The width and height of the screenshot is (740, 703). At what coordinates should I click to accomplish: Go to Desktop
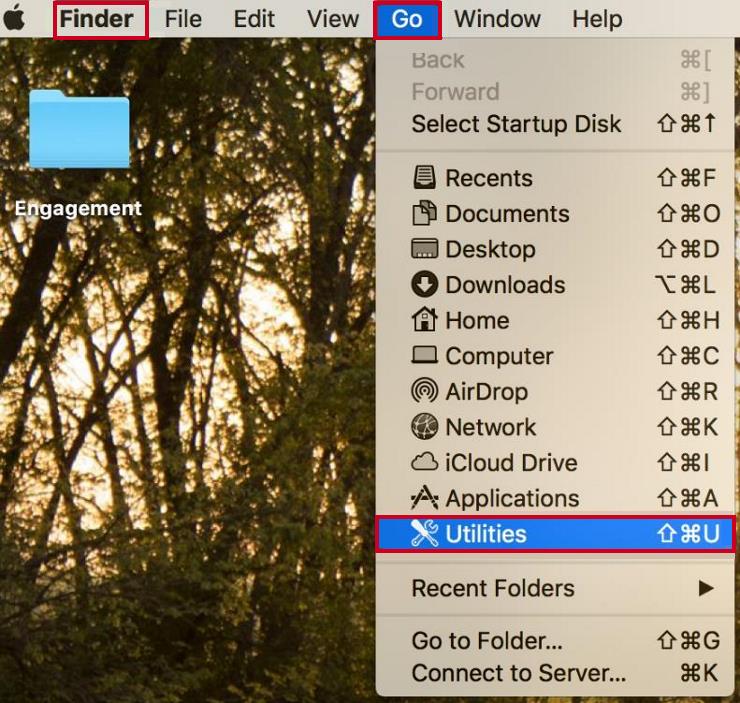(555, 249)
